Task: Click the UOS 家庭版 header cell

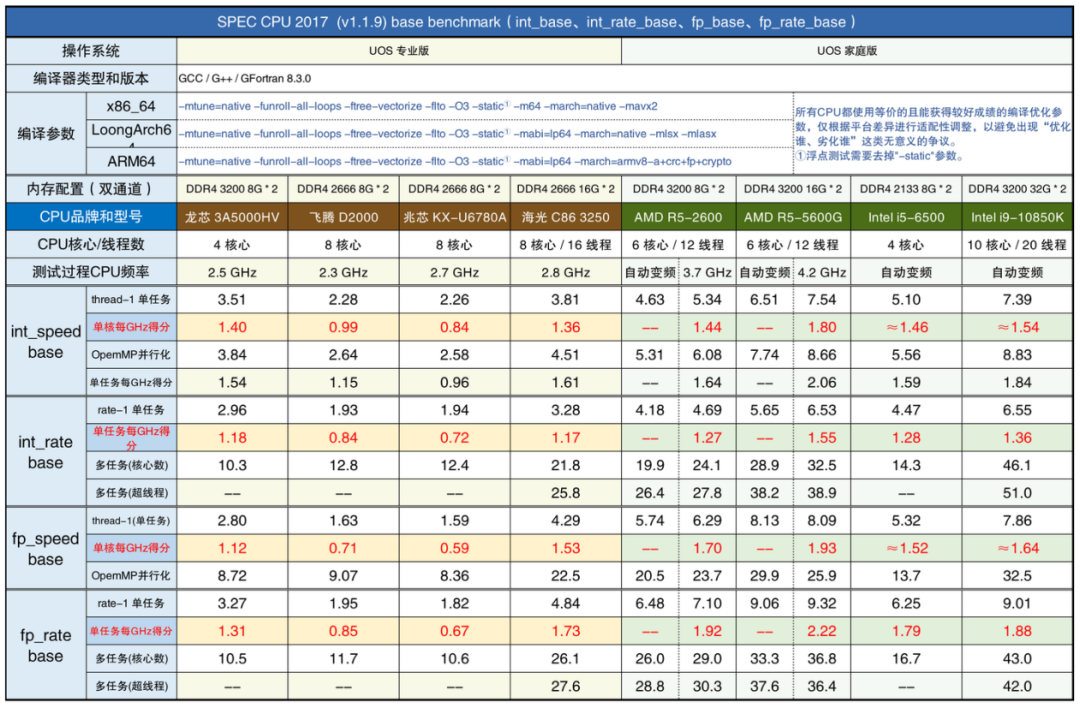Action: (x=847, y=51)
